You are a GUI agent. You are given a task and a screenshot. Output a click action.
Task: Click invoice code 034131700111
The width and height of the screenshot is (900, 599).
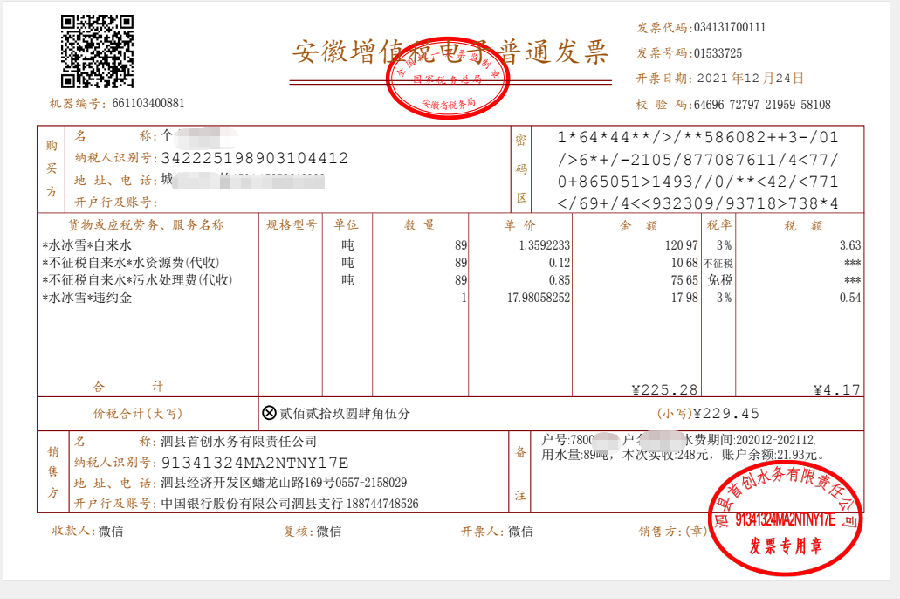(730, 27)
